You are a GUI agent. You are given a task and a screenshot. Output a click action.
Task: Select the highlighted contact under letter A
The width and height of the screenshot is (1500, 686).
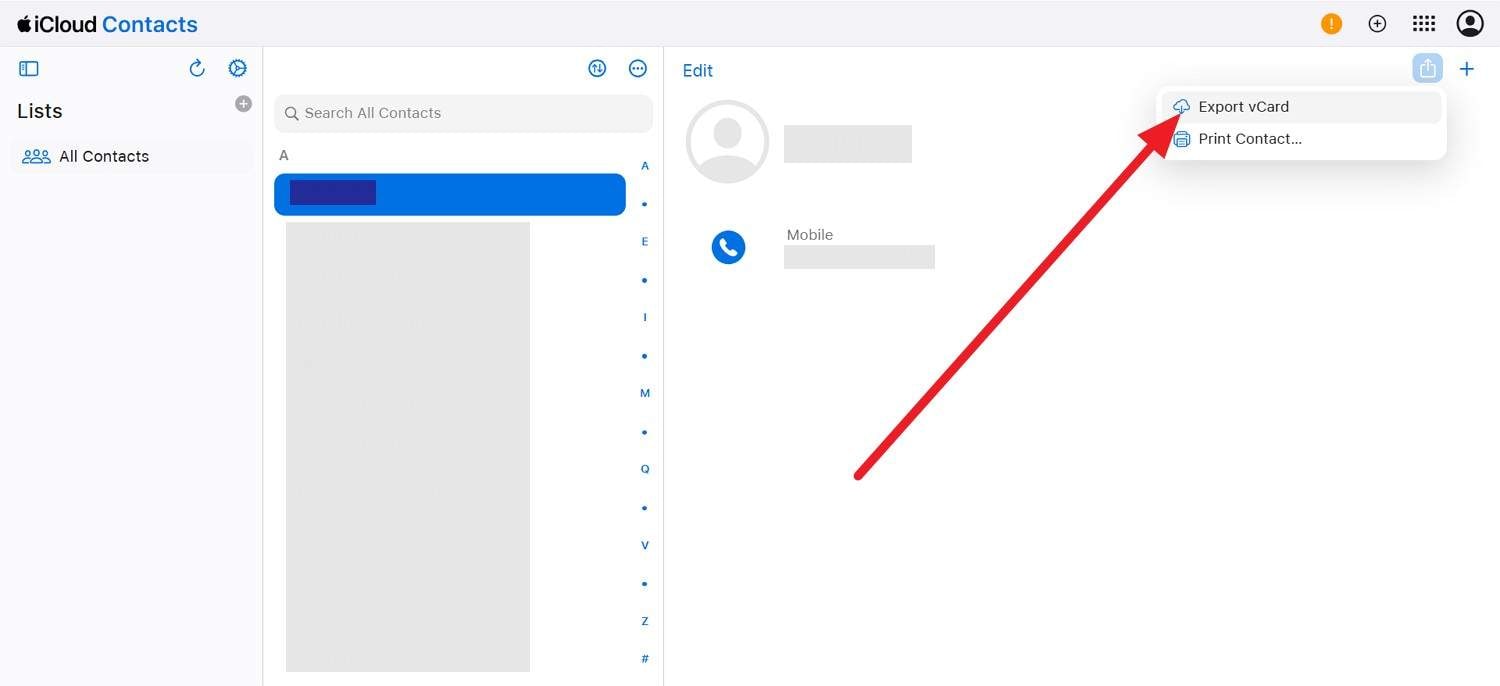point(449,193)
